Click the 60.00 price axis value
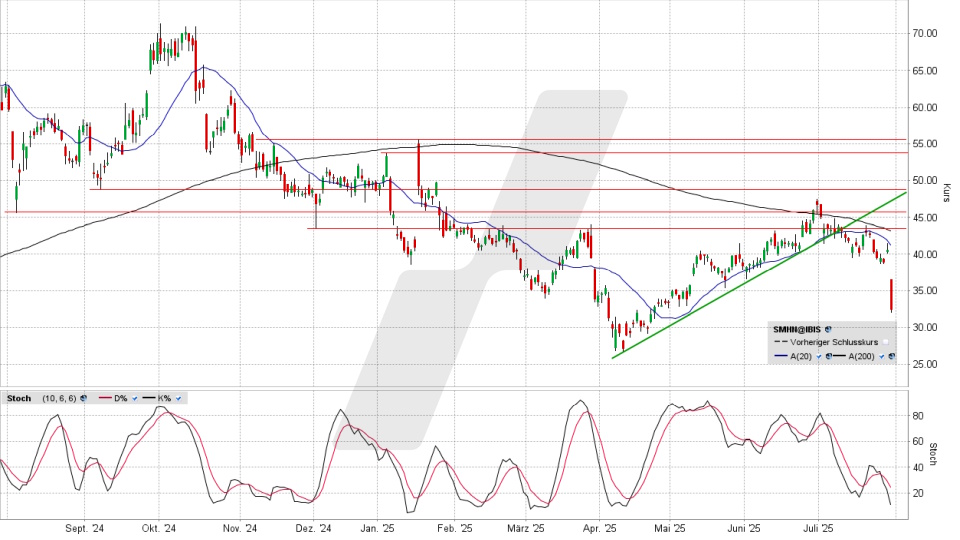This screenshot has width=960, height=540. click(x=924, y=107)
